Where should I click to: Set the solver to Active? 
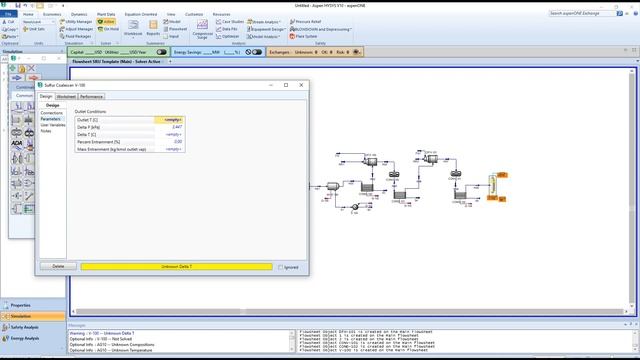[106, 22]
